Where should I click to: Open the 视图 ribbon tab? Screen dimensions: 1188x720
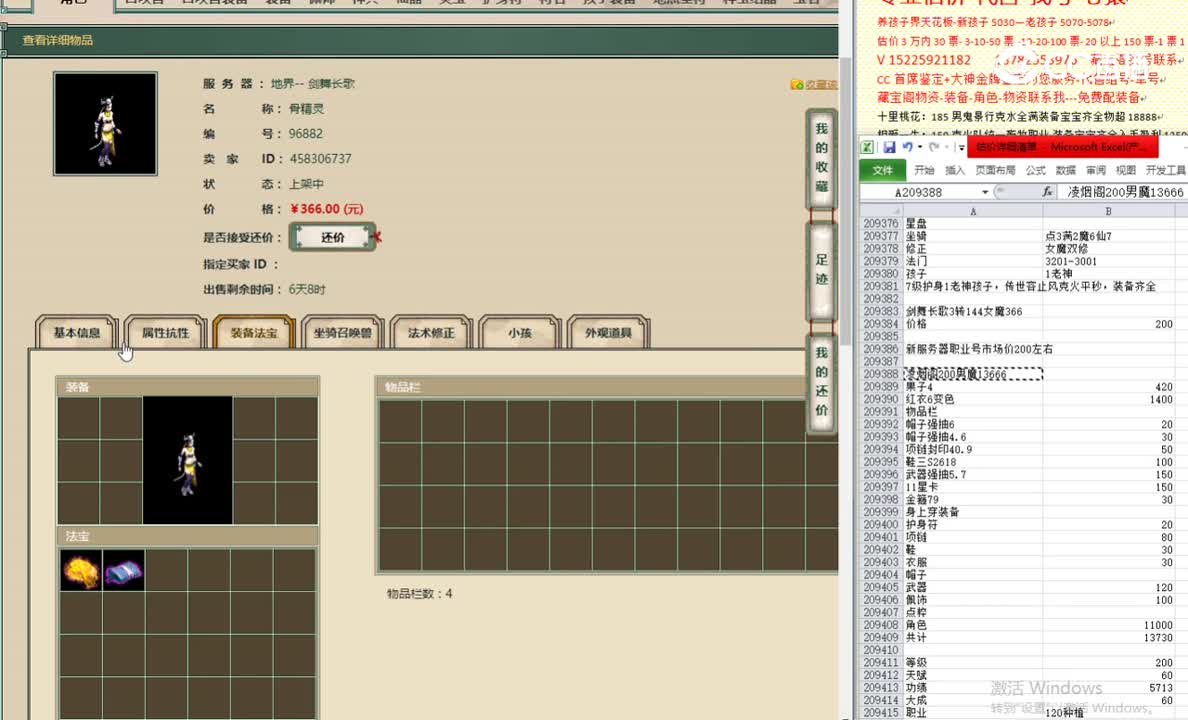pos(1126,170)
